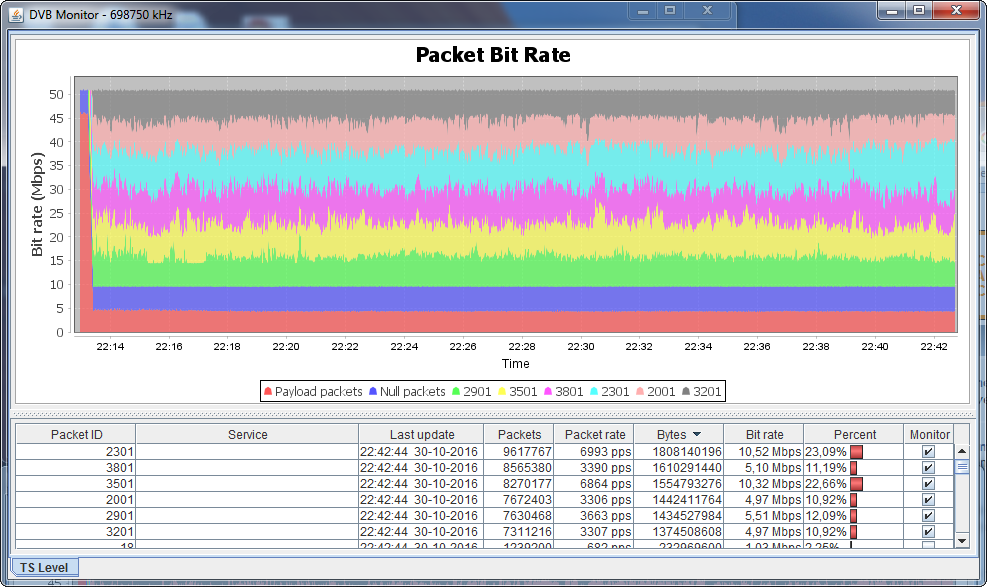Click the table's vertical scrollbar thumb
The image size is (987, 587).
[x=962, y=467]
